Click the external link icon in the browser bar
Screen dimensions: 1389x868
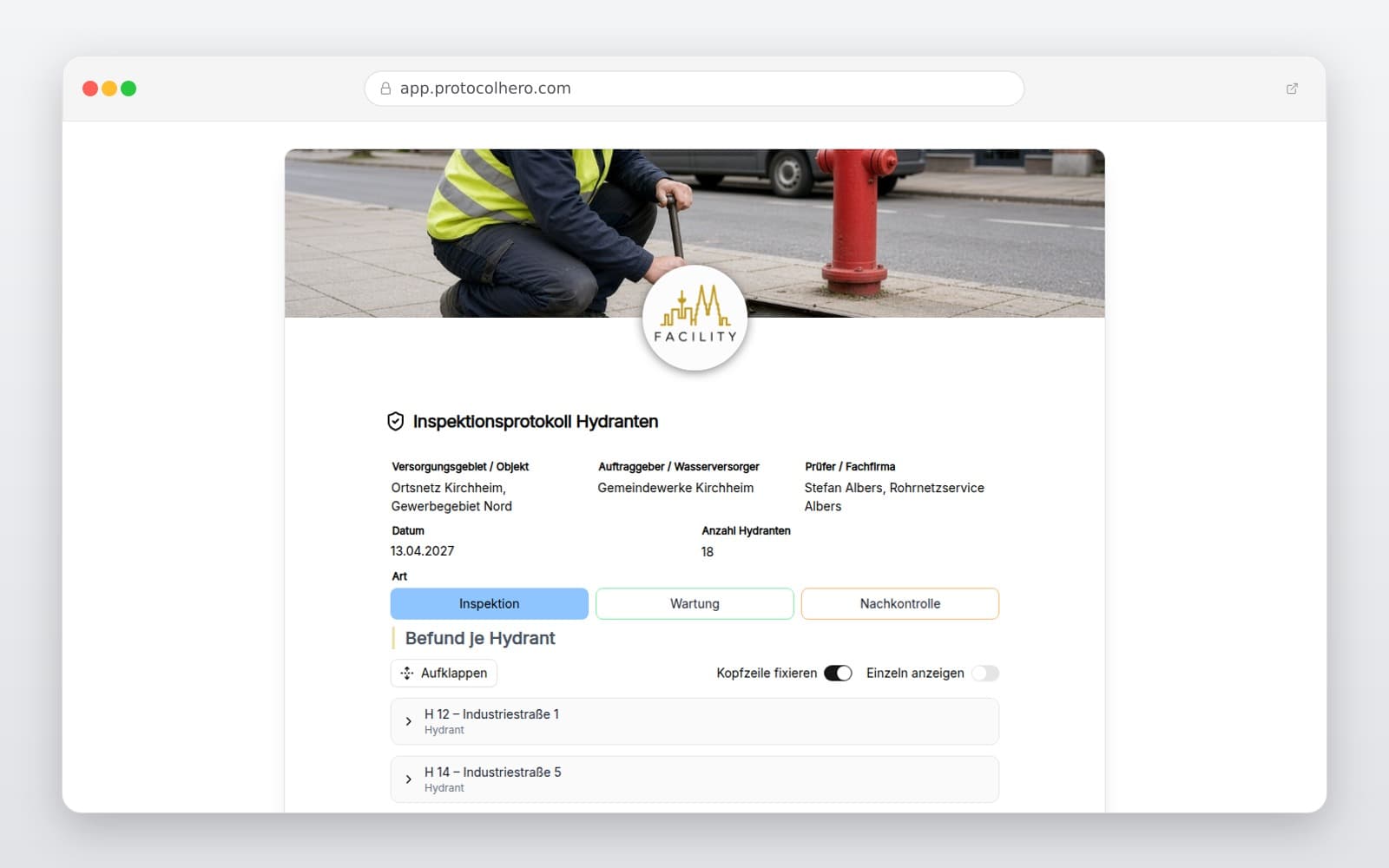1292,89
